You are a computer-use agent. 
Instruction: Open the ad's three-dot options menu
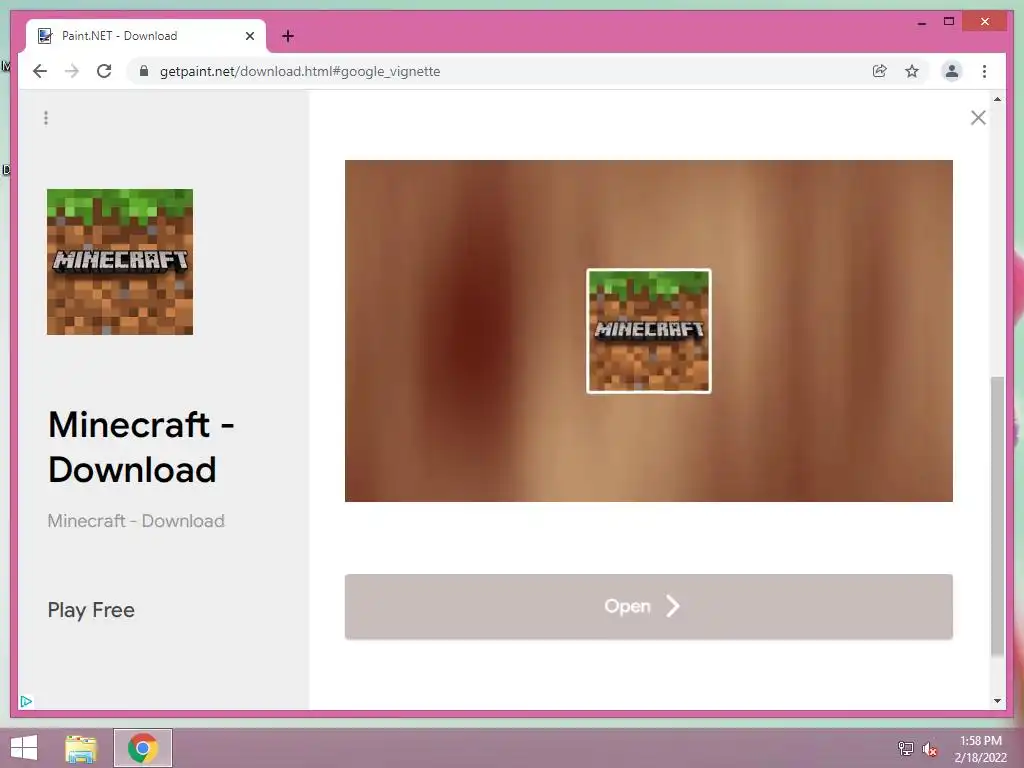(46, 118)
